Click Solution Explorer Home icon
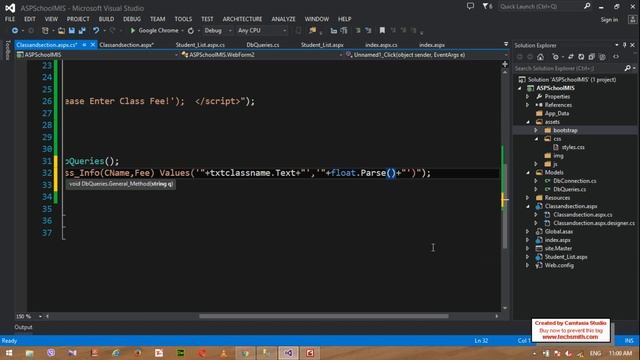 (540, 57)
